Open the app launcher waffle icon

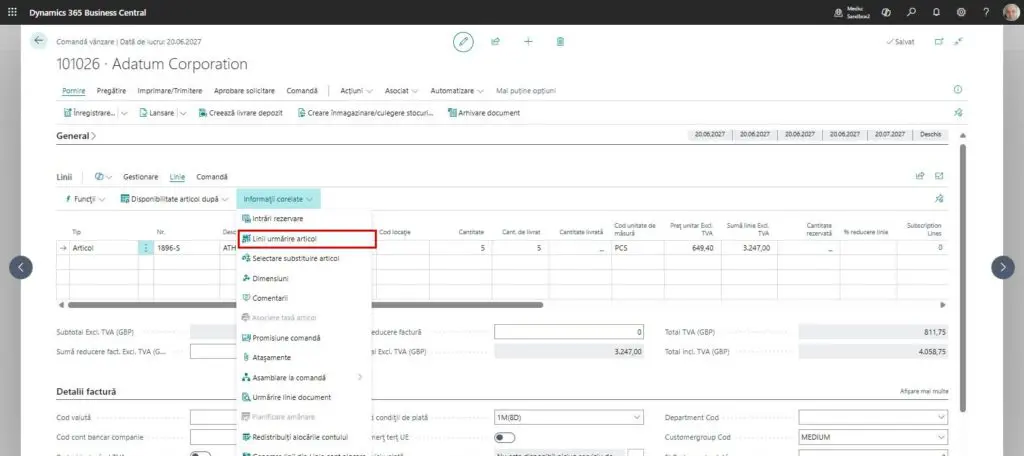point(12,12)
